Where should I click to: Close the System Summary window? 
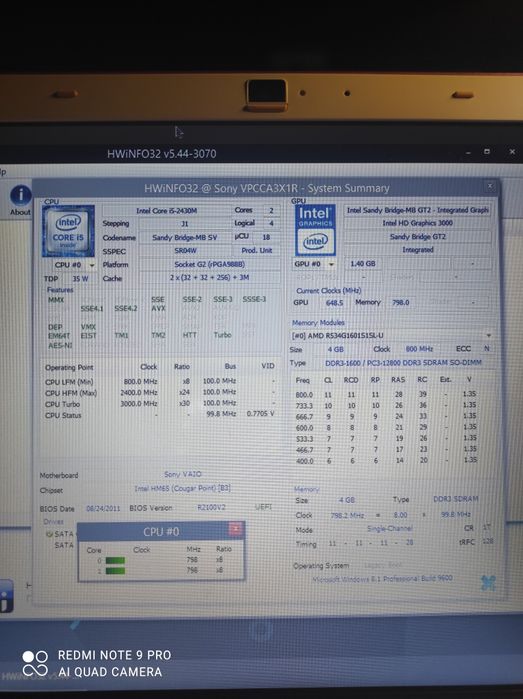[x=490, y=186]
